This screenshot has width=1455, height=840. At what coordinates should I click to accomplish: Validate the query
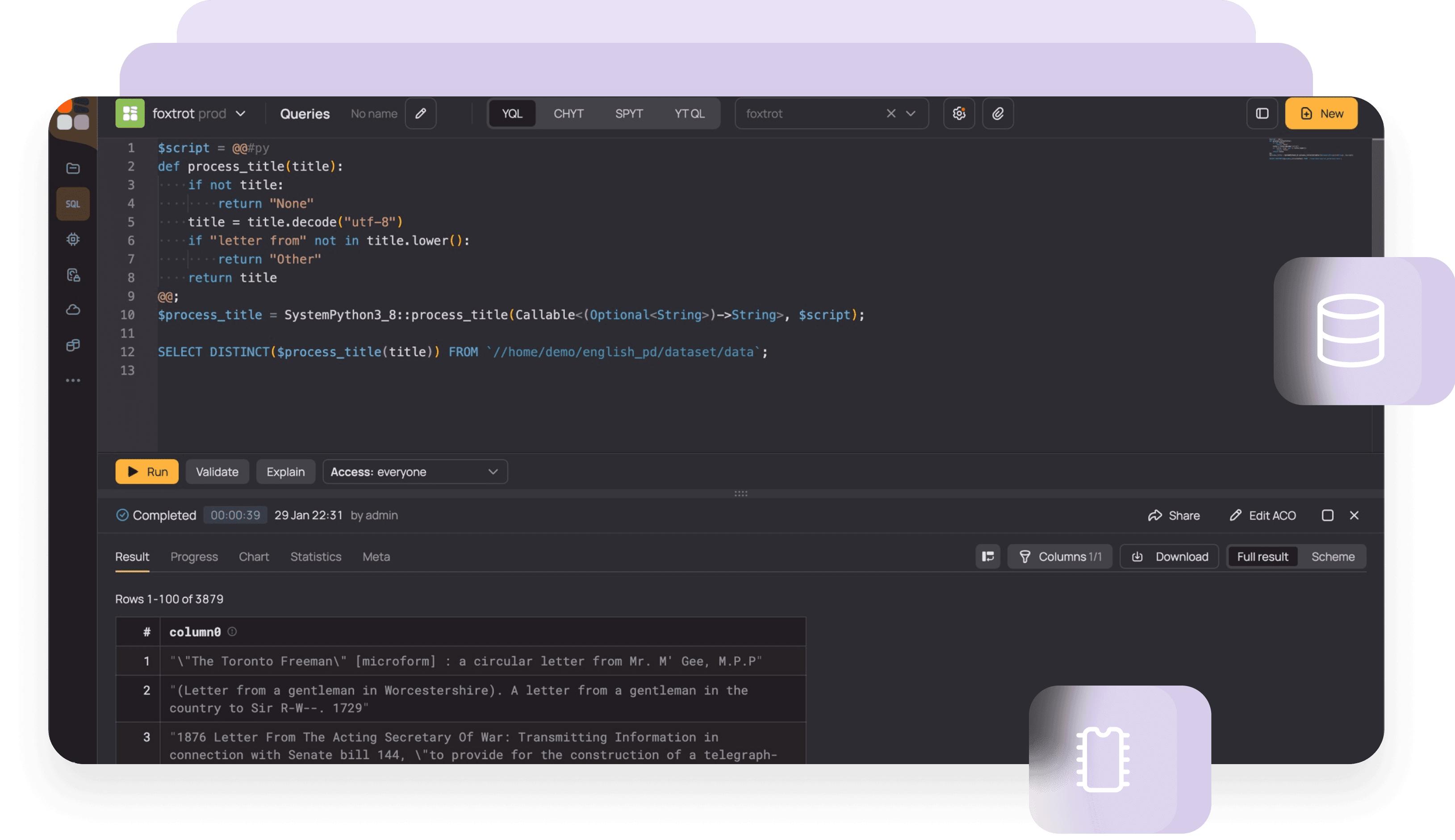[217, 472]
